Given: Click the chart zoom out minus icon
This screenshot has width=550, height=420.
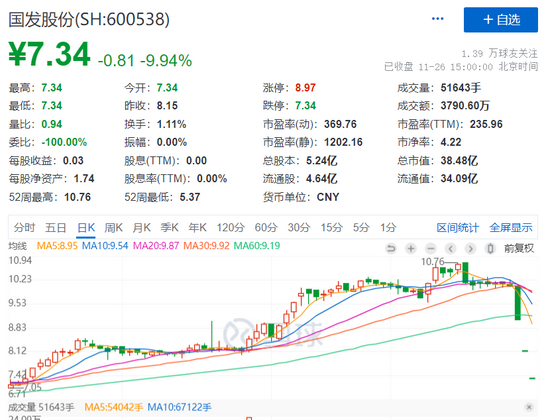Looking at the screenshot, I should click(x=430, y=249).
